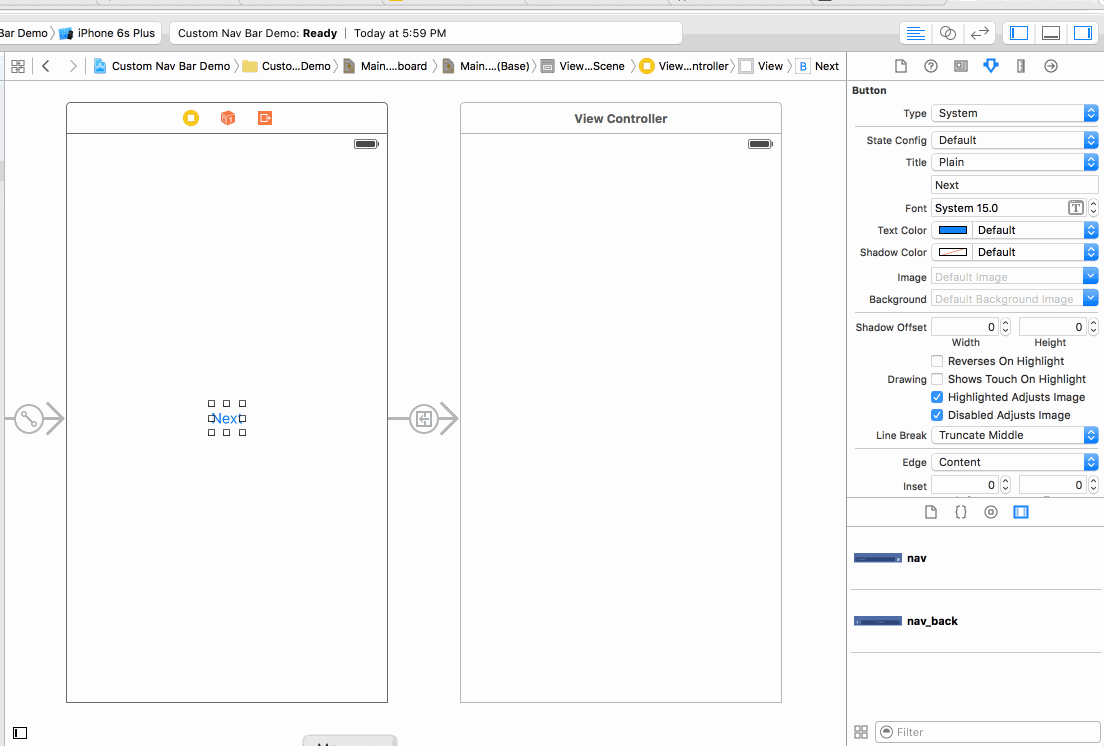The height and width of the screenshot is (746, 1104).
Task: Click the library Filter field
Action: [x=987, y=732]
